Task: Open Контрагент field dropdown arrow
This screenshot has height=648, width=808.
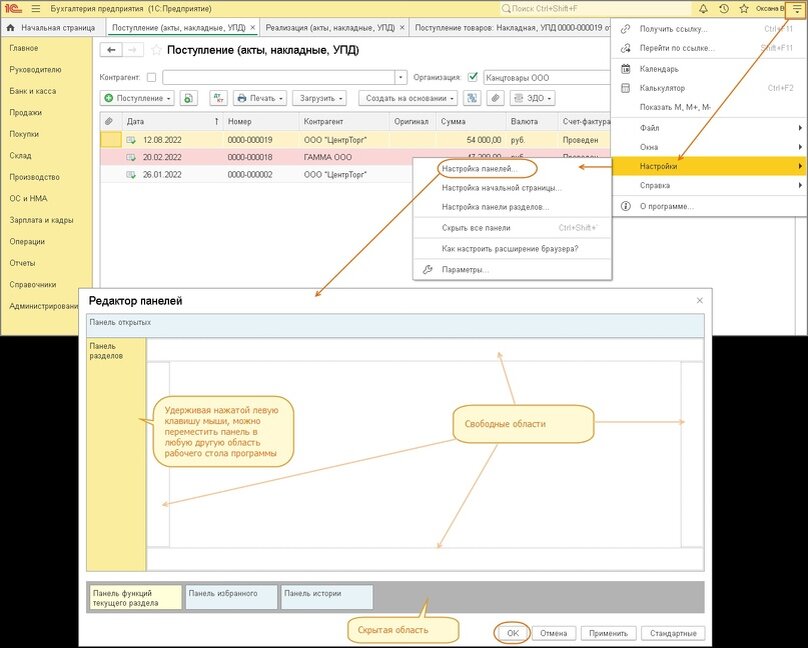Action: click(401, 77)
